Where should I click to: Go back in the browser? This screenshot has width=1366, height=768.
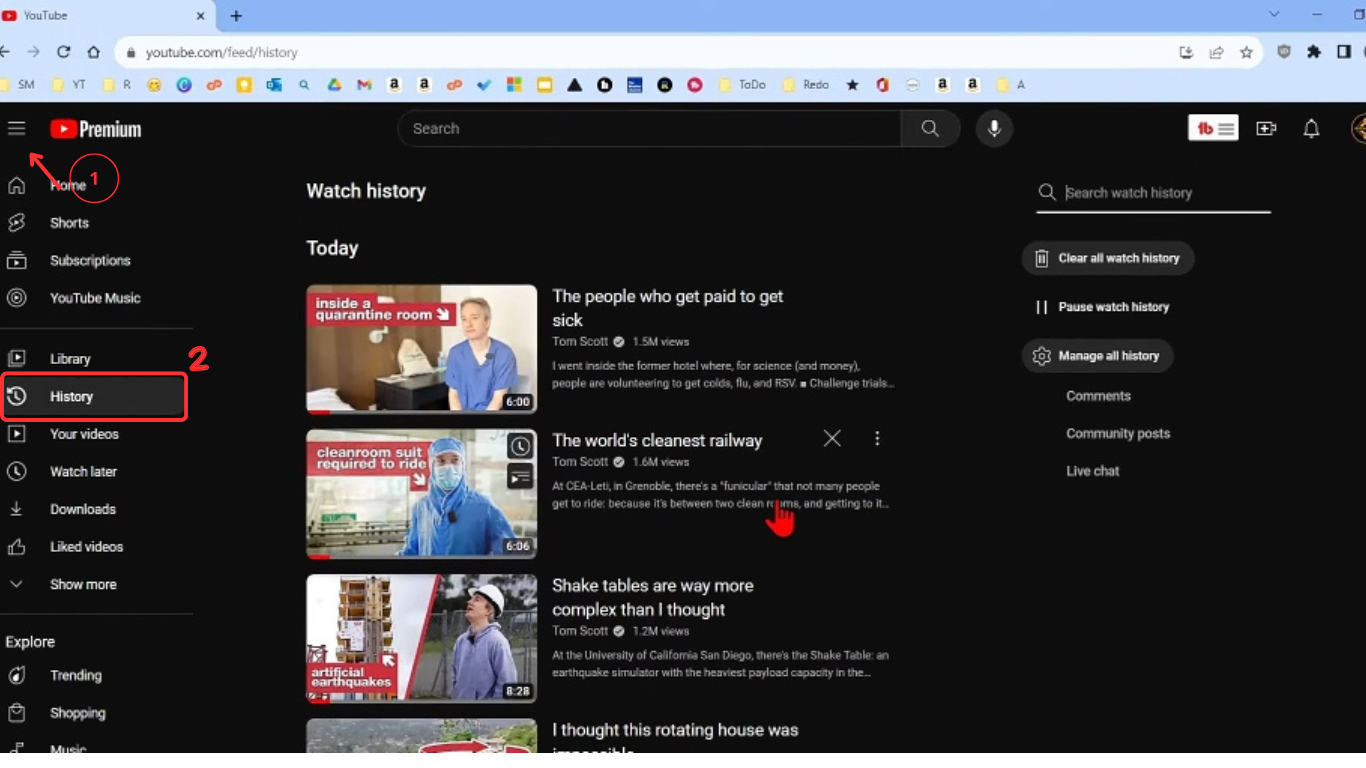tap(5, 52)
